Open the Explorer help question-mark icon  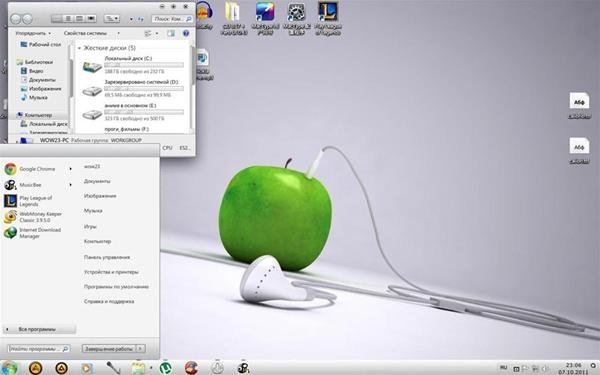[186, 34]
